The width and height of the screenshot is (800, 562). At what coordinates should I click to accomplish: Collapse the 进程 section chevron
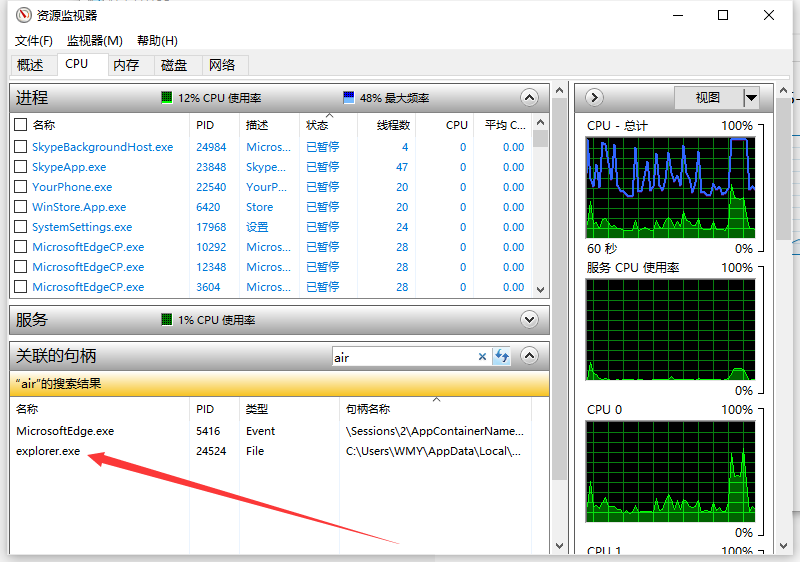click(x=529, y=97)
